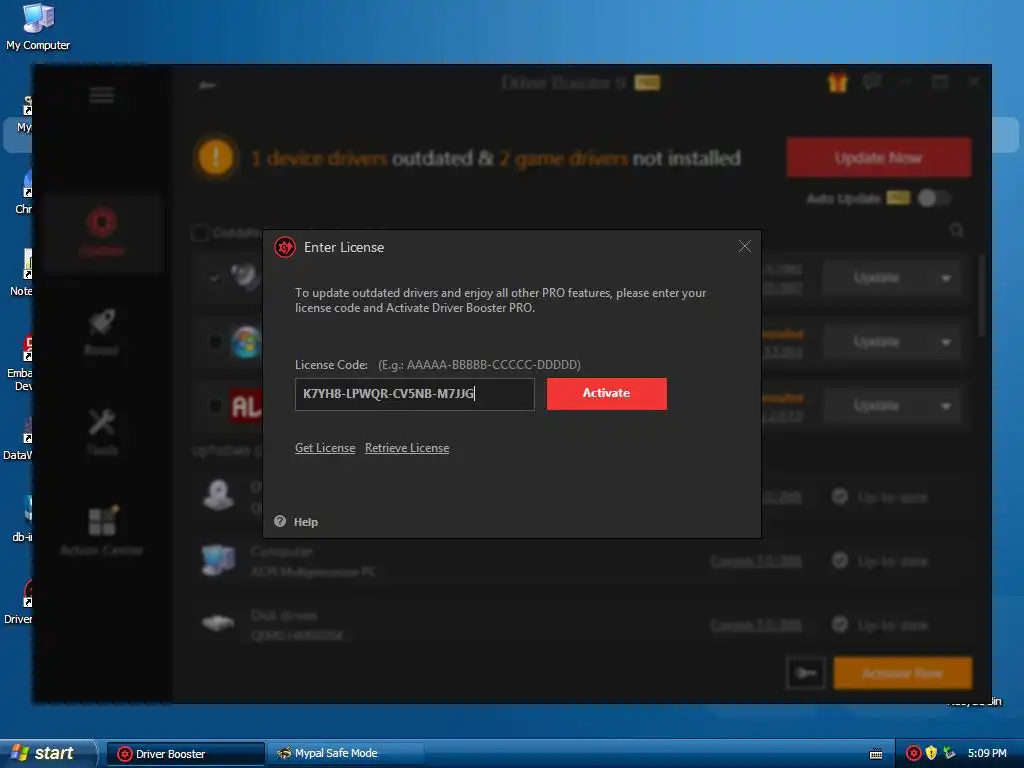Viewport: 1024px width, 768px height.
Task: Click the search magnifier icon in the driver list
Action: pyautogui.click(x=957, y=230)
